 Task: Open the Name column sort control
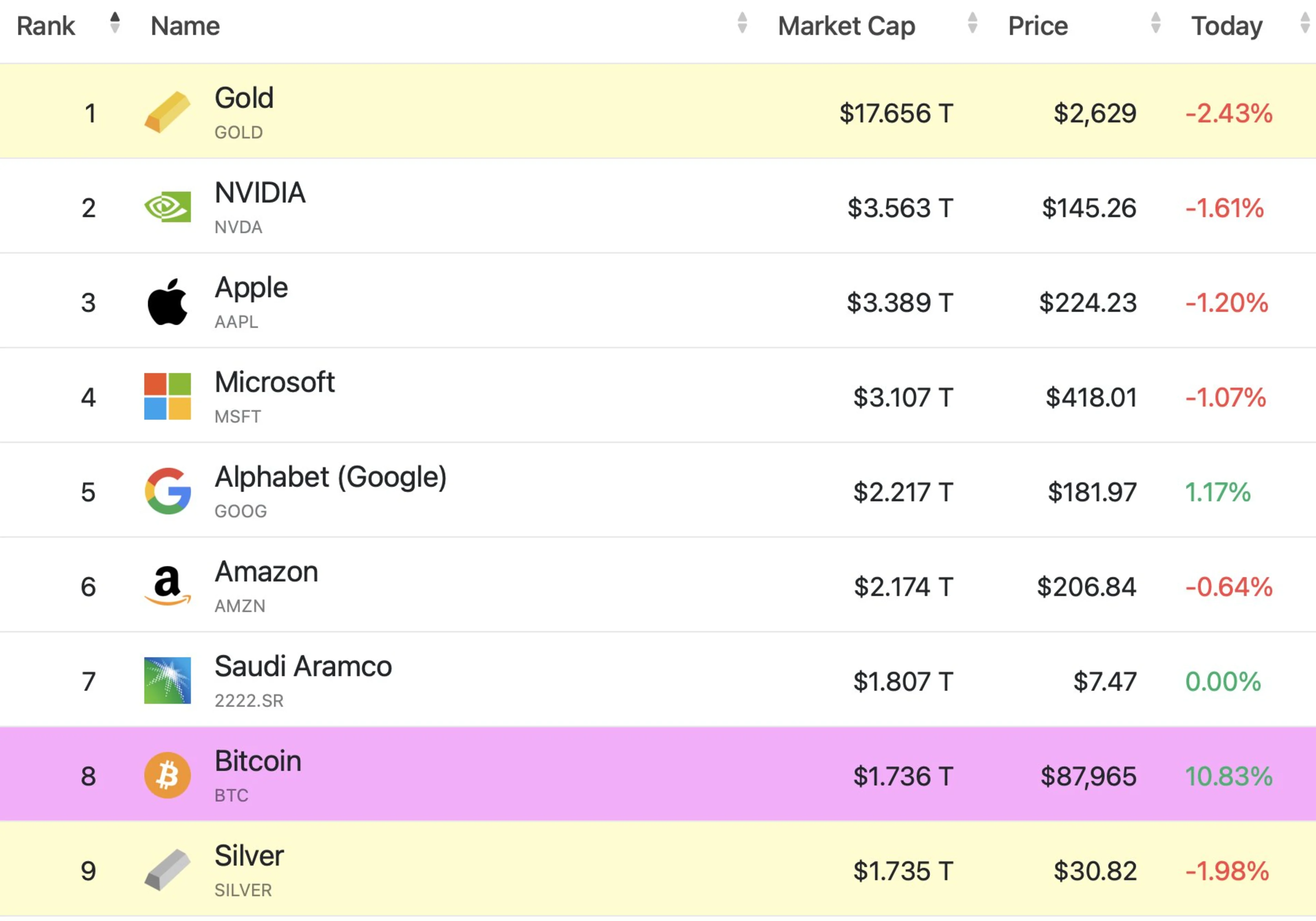(x=742, y=25)
